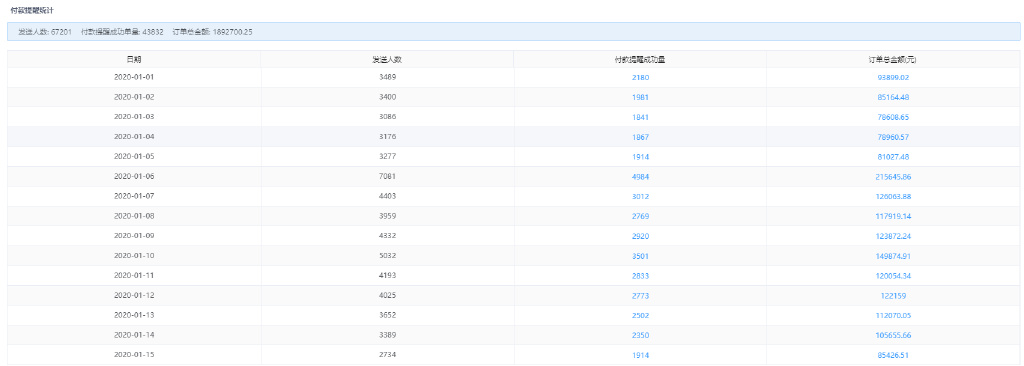Open order amount link 93899.02
Image resolution: width=1024 pixels, height=366 pixels.
(893, 77)
